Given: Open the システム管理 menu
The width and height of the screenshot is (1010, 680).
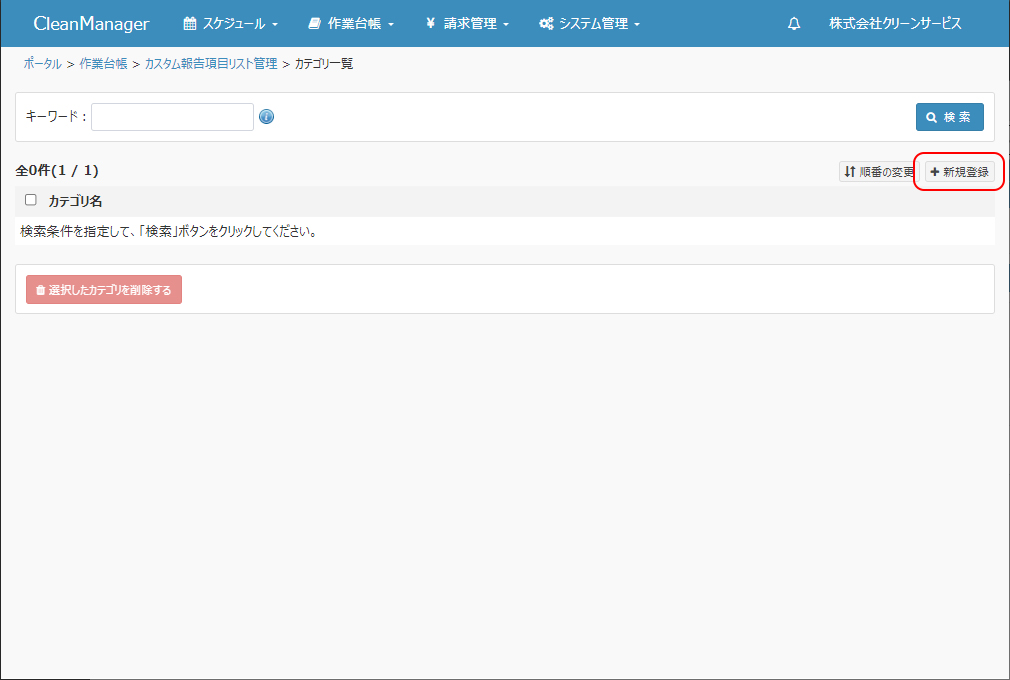Looking at the screenshot, I should (589, 24).
